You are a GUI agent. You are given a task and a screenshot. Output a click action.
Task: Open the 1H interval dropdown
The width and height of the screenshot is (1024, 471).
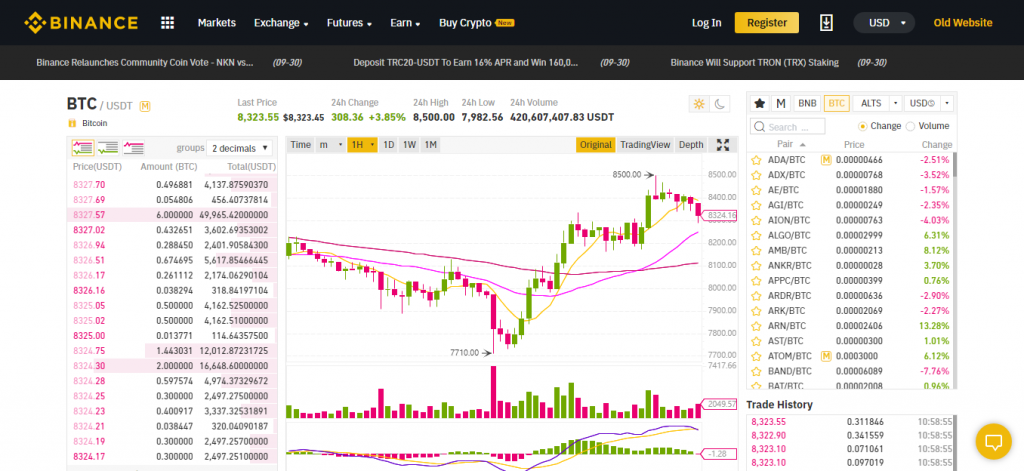point(362,145)
